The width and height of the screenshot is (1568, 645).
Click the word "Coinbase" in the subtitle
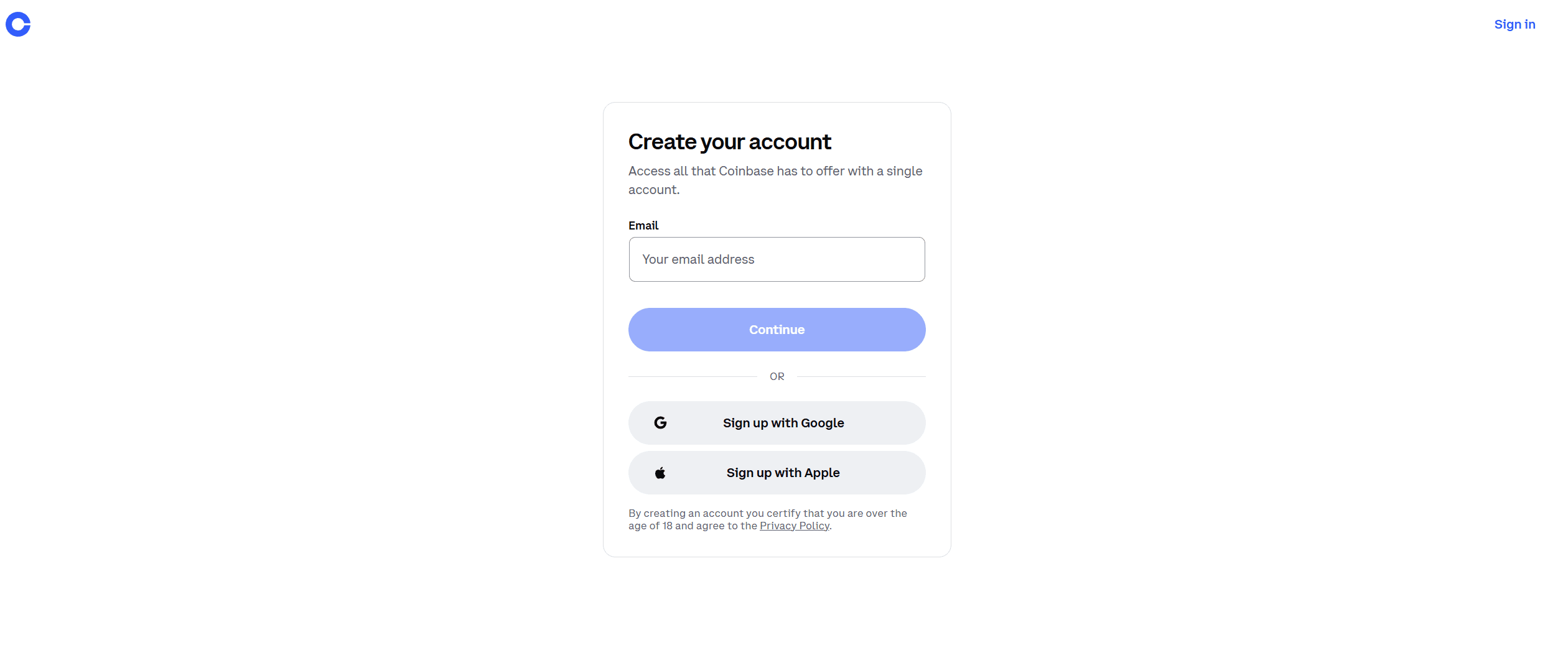click(745, 171)
